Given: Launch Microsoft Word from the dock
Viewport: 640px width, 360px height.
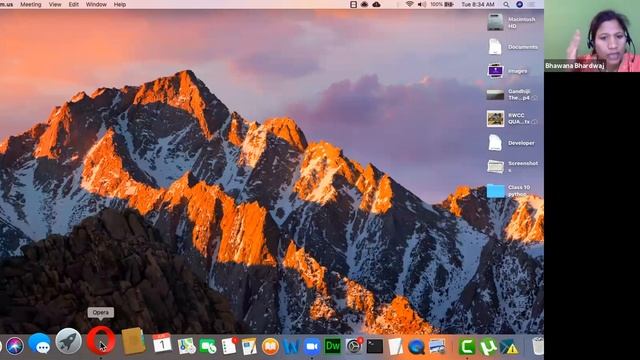Looking at the screenshot, I should click(291, 346).
